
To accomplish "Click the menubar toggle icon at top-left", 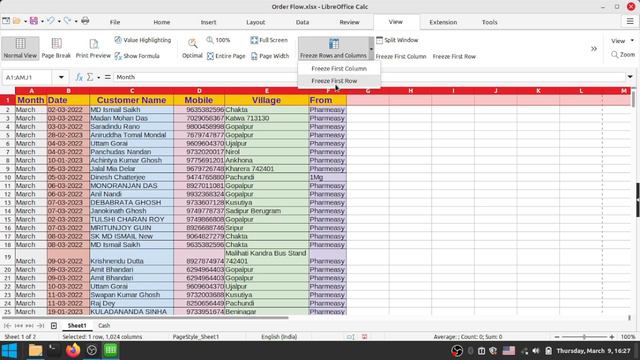I will 6,20.
